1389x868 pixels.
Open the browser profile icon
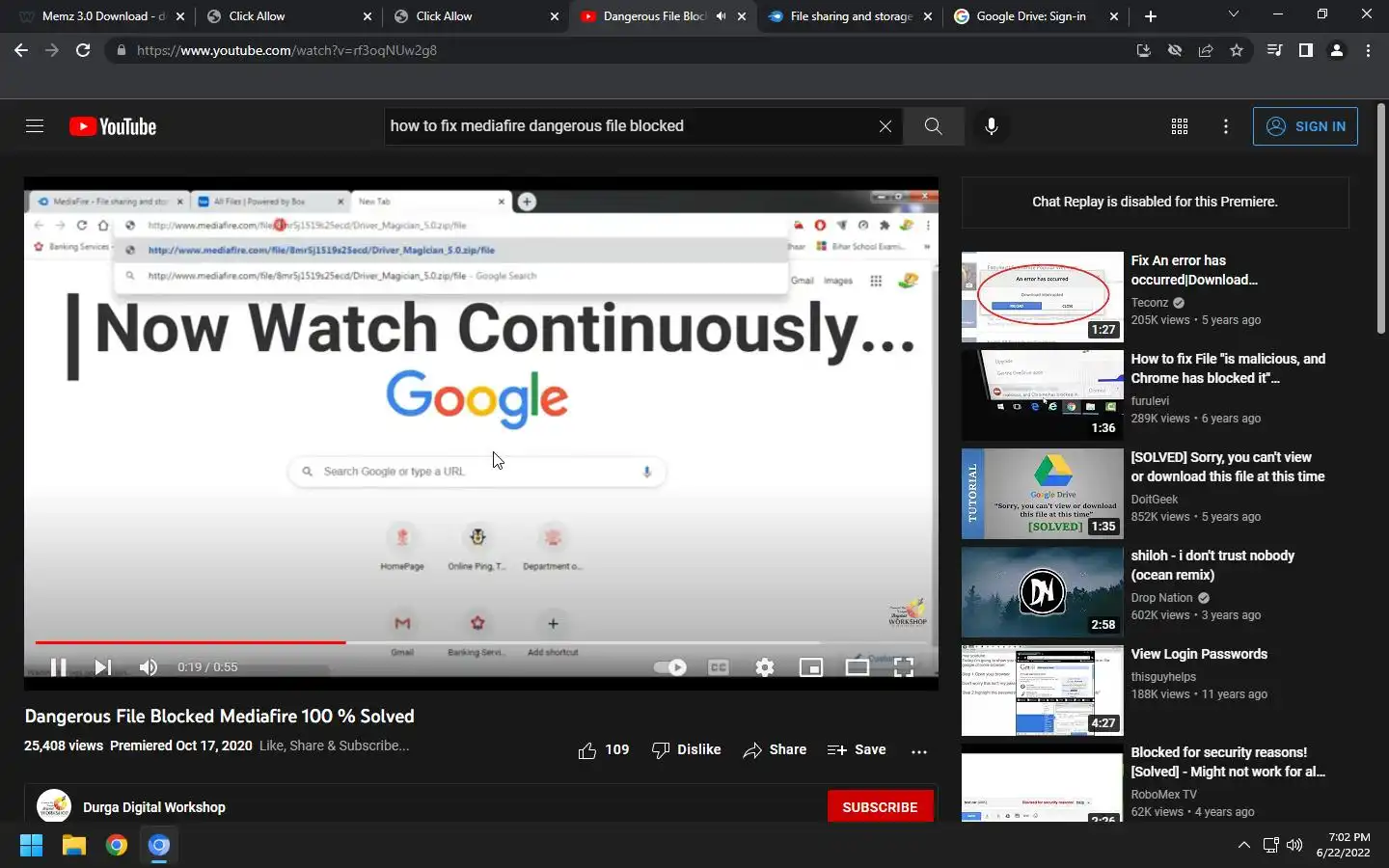click(1337, 50)
